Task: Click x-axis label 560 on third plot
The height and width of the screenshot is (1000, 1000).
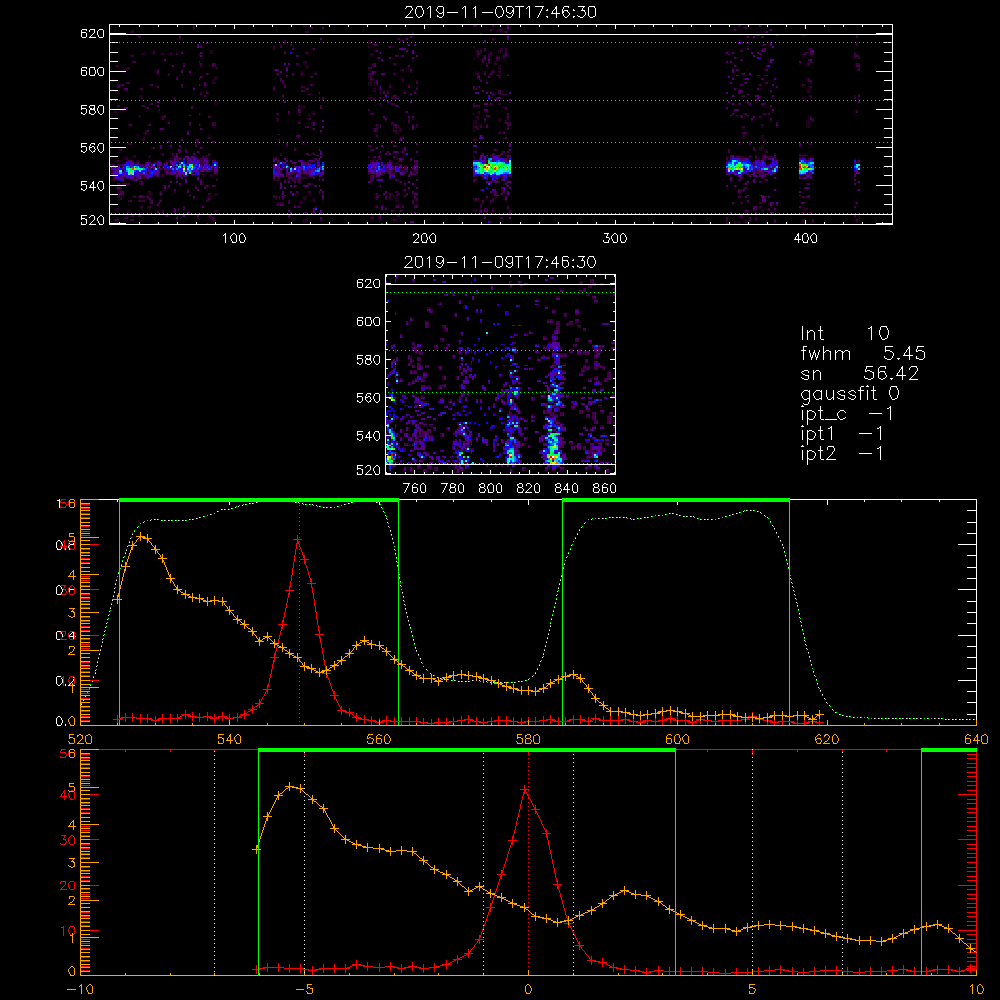Action: (x=379, y=739)
